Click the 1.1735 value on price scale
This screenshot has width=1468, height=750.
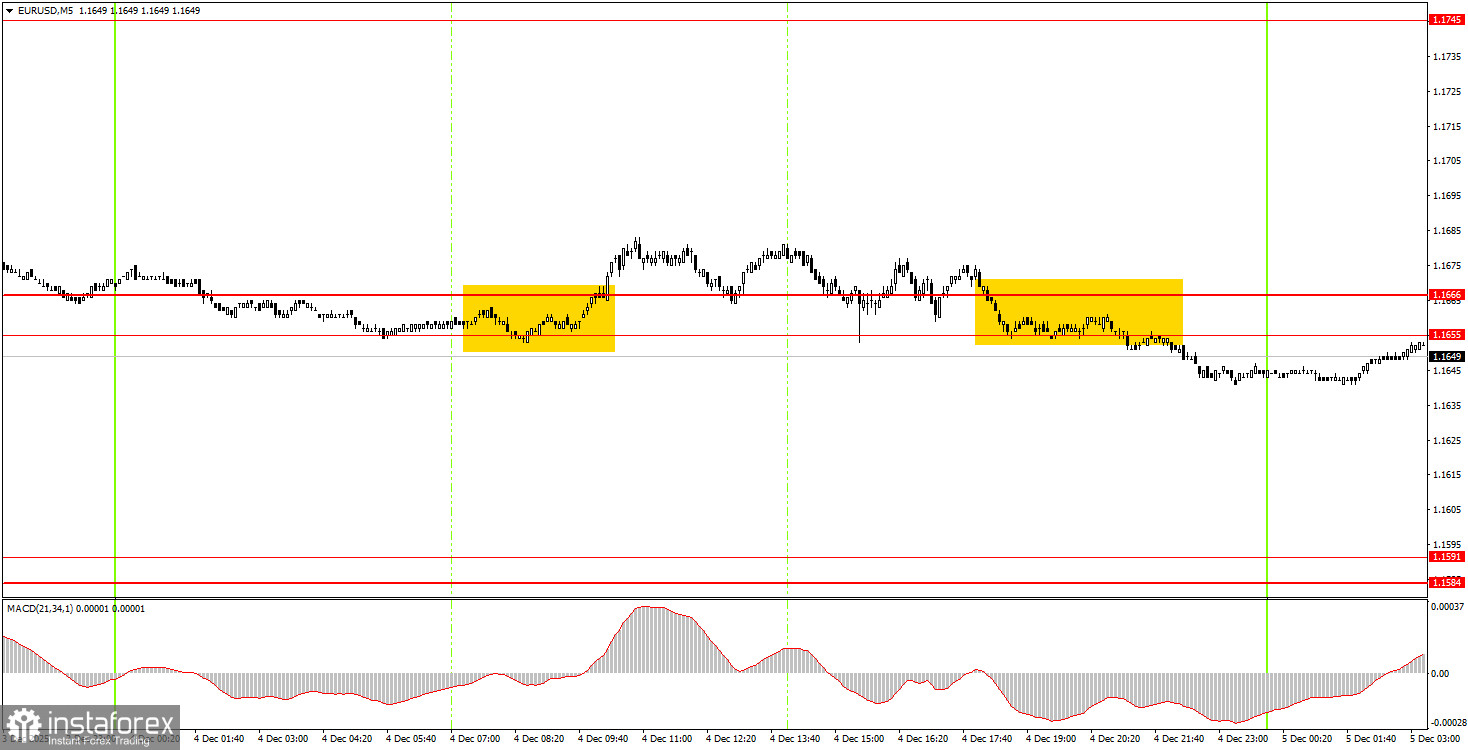(x=1448, y=57)
